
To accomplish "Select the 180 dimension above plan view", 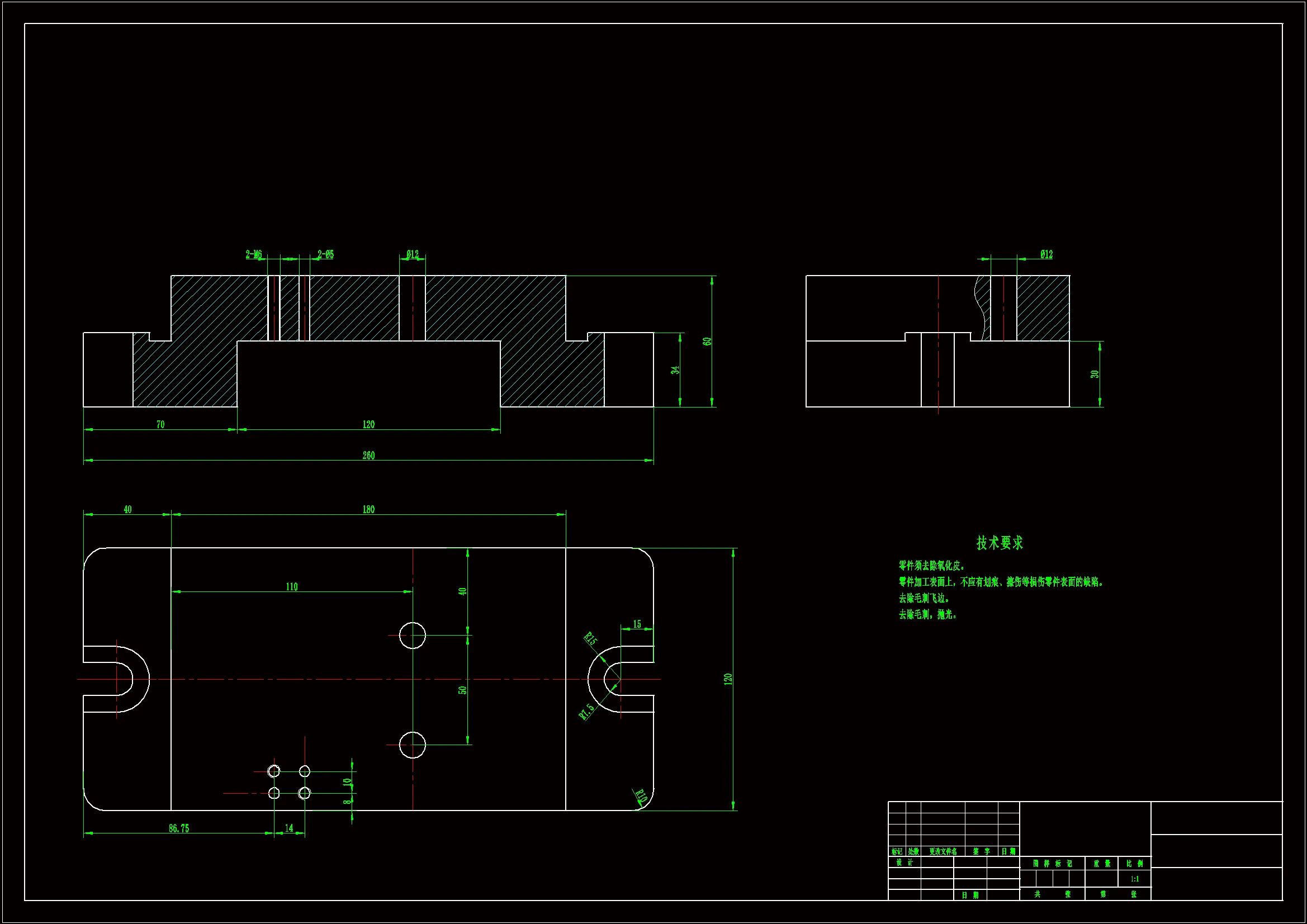I will 368,510.
